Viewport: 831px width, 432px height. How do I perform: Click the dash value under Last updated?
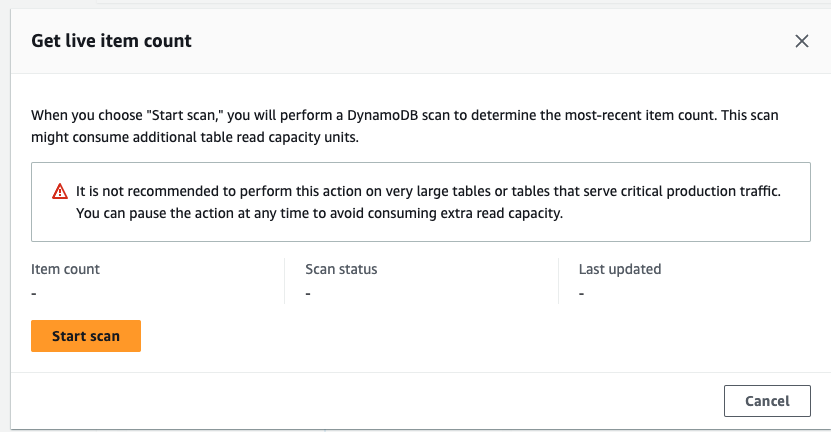(x=581, y=293)
